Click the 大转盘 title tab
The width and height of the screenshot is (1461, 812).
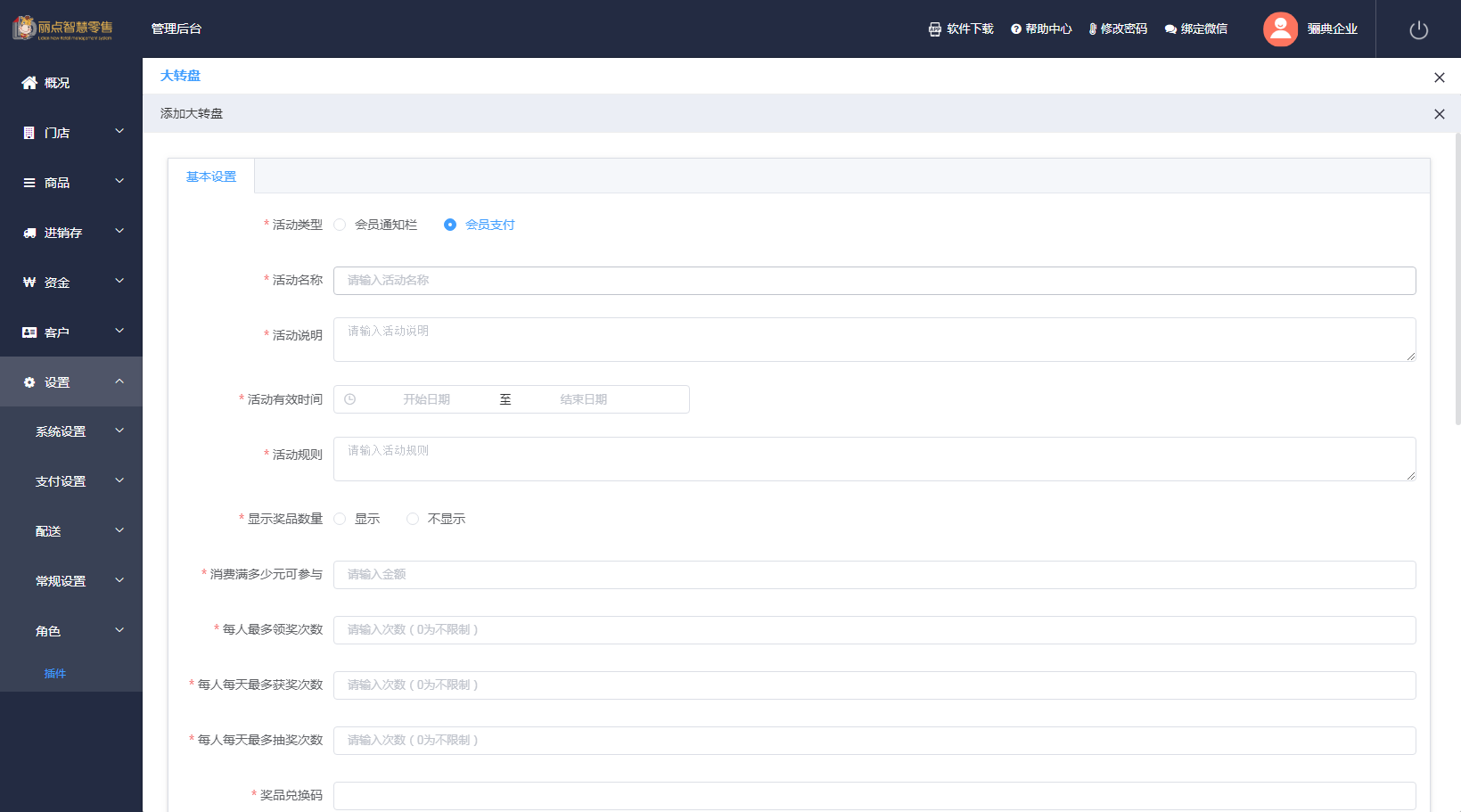pos(180,76)
